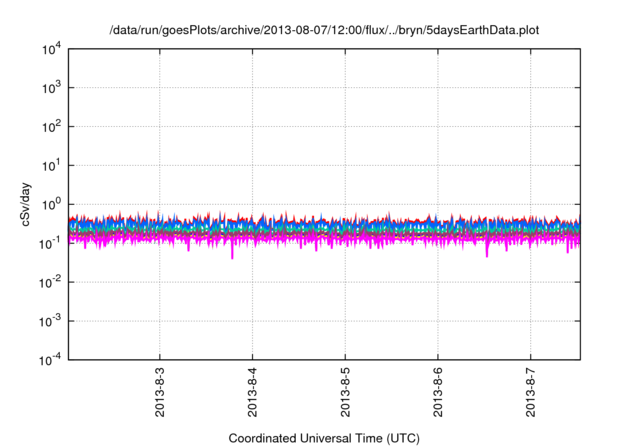Click the 10^3 y-axis tick label

(51, 87)
